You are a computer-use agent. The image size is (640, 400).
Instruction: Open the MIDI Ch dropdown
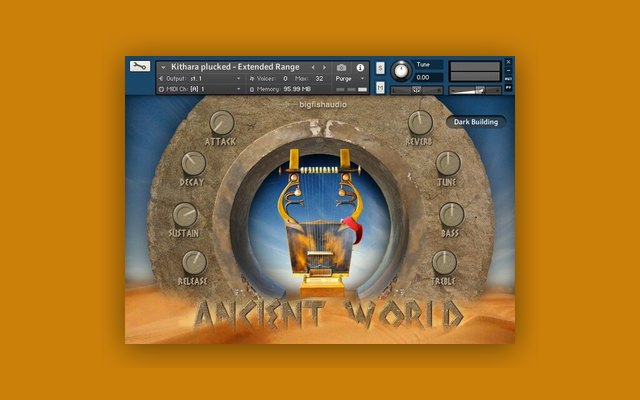pyautogui.click(x=200, y=89)
